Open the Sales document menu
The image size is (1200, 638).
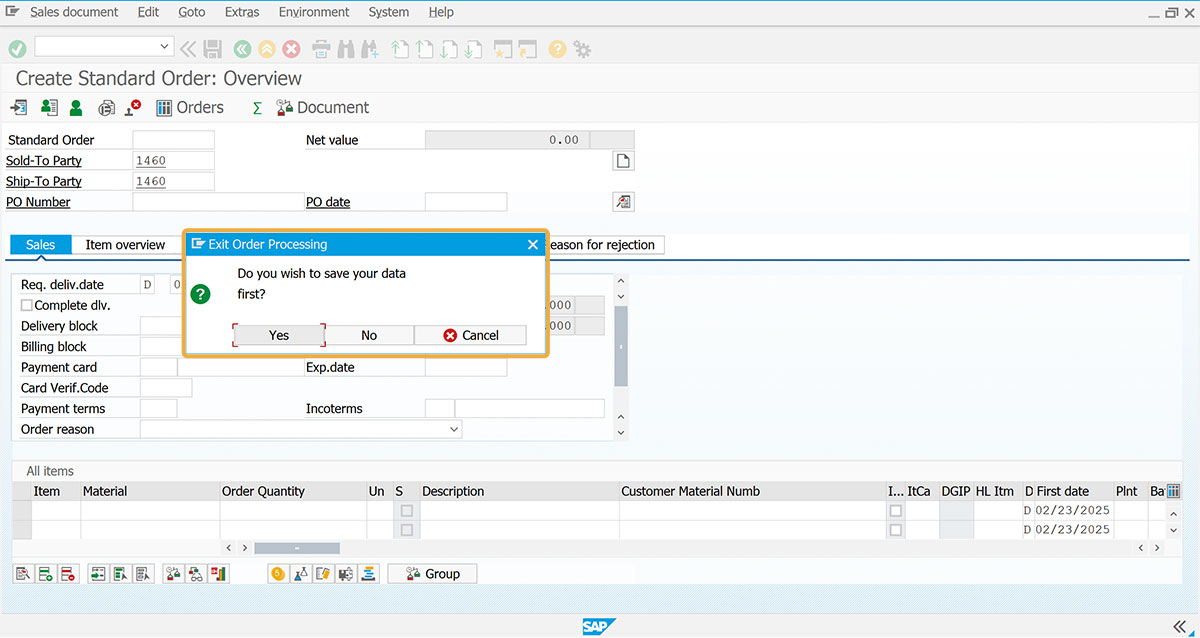click(74, 12)
